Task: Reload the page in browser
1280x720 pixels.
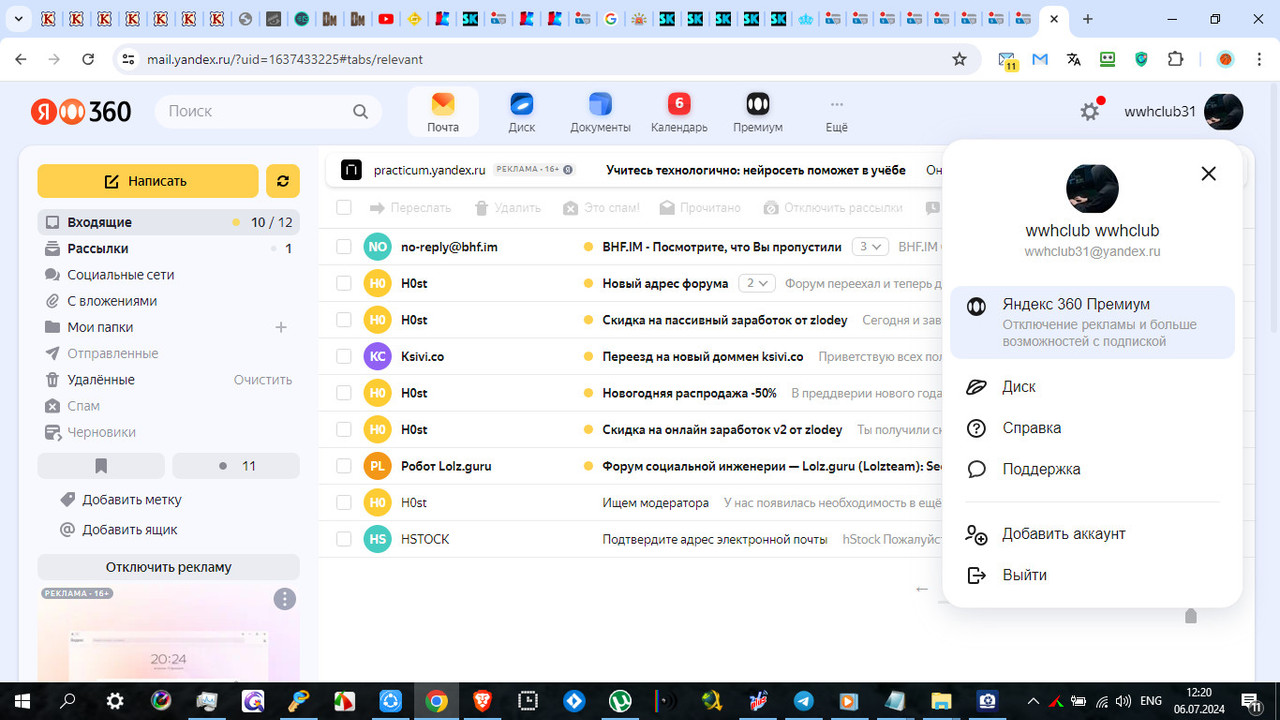Action: pos(88,59)
